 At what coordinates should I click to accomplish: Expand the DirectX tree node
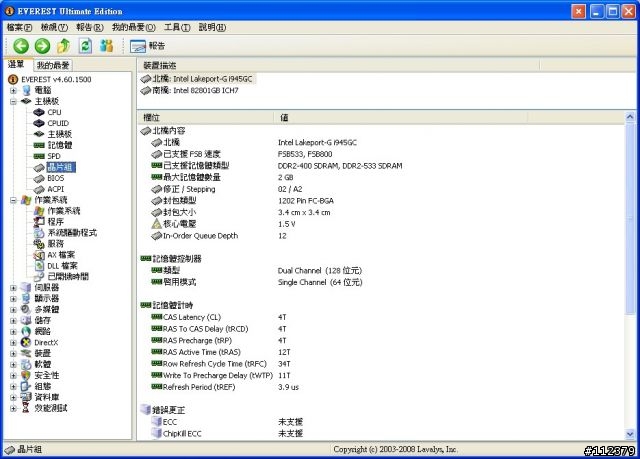point(13,343)
